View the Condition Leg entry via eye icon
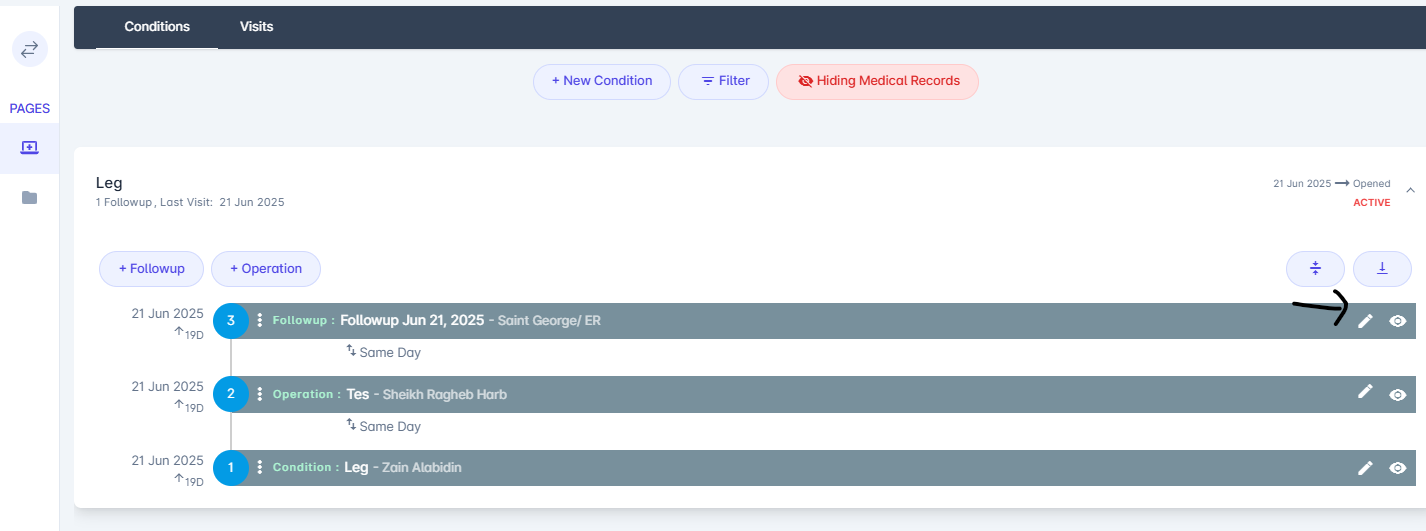The width and height of the screenshot is (1426, 531). (x=1398, y=468)
